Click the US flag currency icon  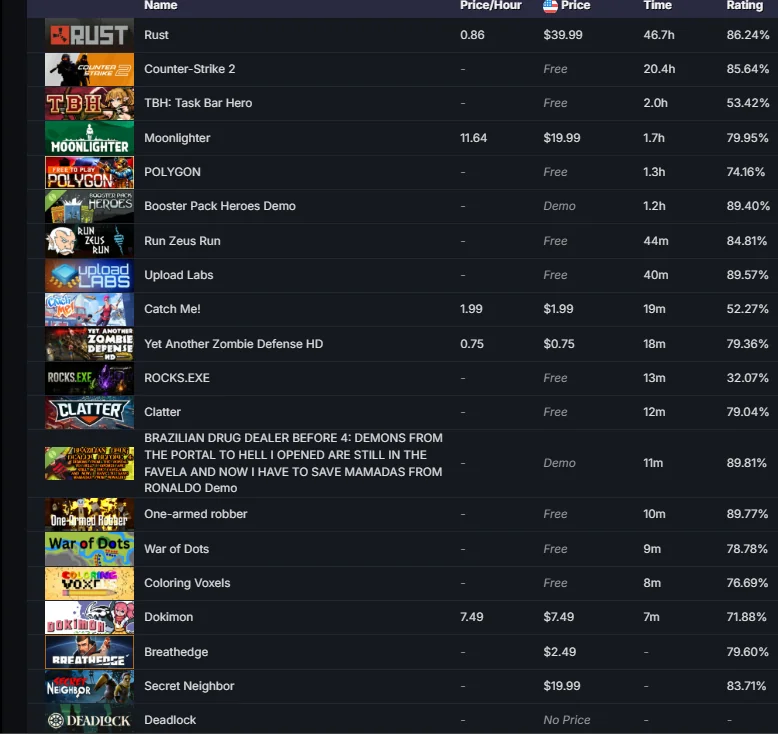click(550, 6)
